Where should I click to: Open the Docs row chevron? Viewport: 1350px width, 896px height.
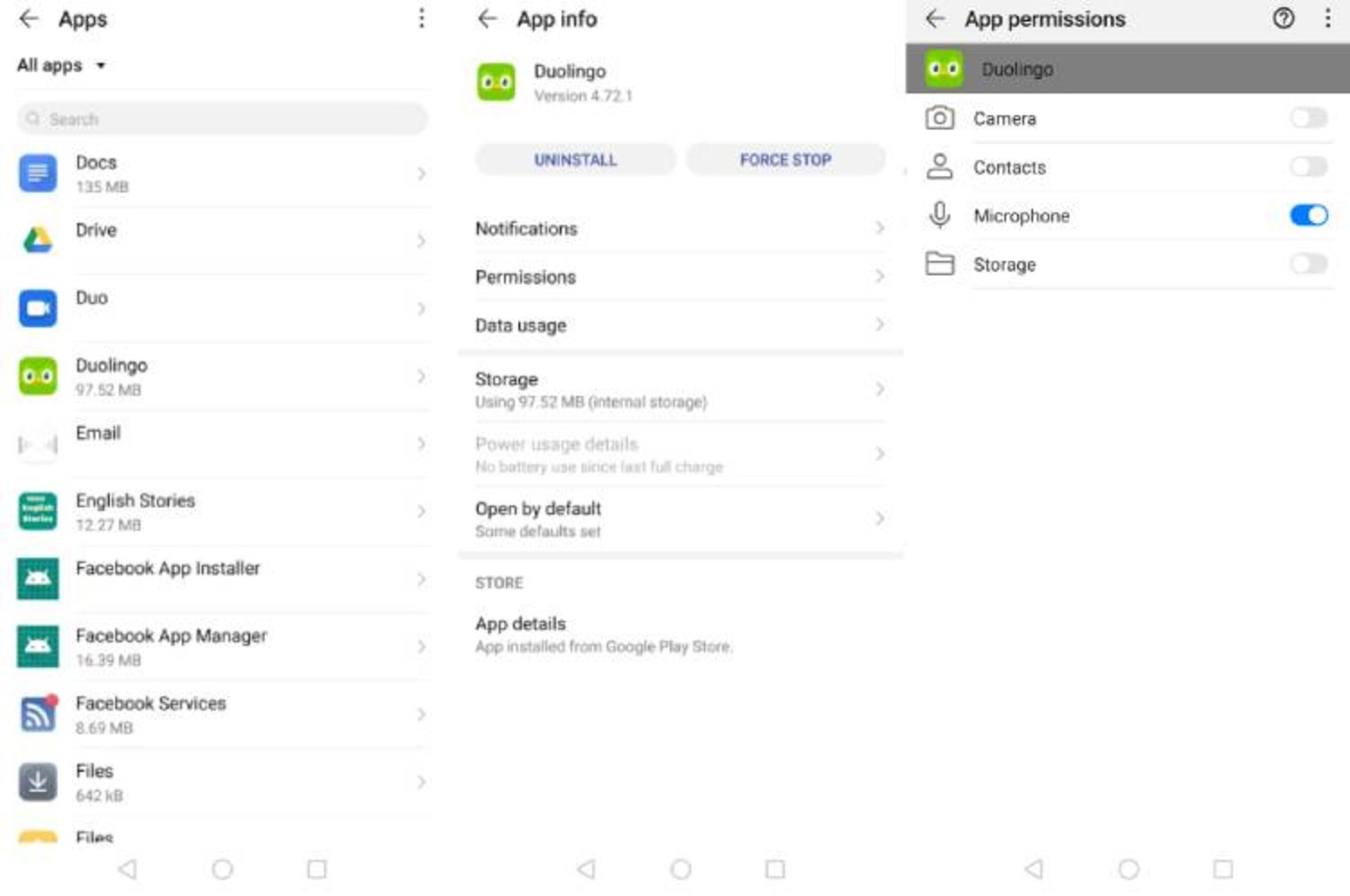tap(421, 173)
